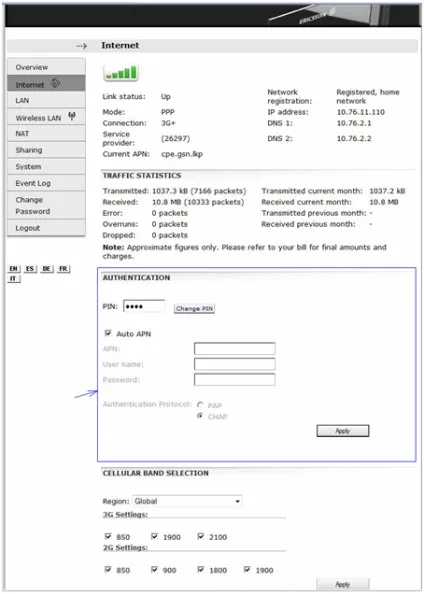Click the IP address value 10.76.11.110
424x594 pixels.
click(x=360, y=112)
